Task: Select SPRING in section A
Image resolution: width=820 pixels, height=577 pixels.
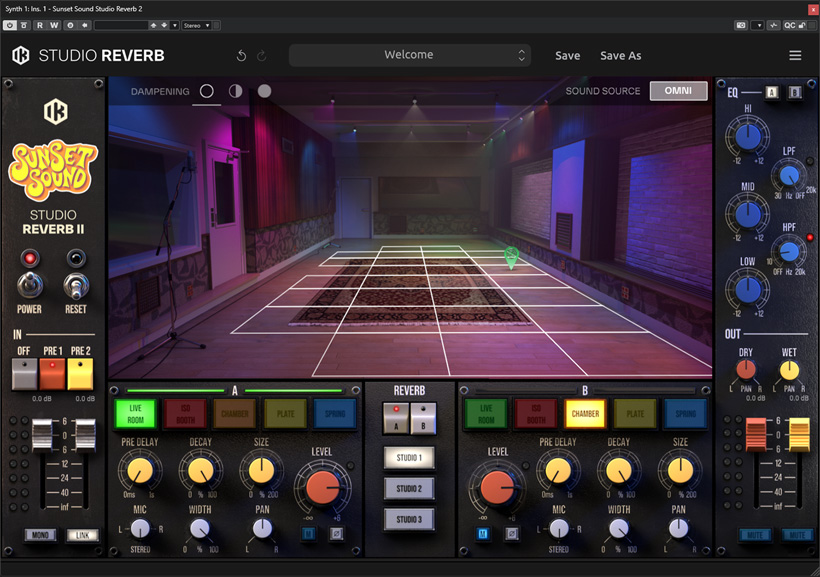Action: click(x=335, y=413)
